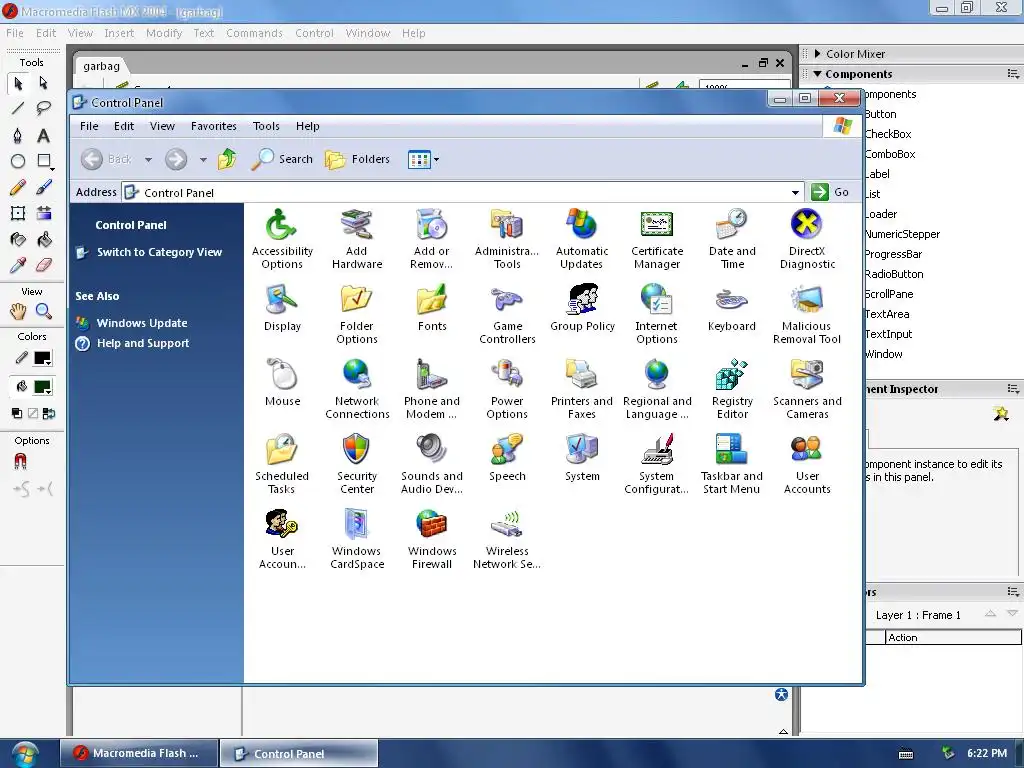Click the taskbar clock showing 6:22 PM
The height and width of the screenshot is (768, 1024).
tap(987, 753)
